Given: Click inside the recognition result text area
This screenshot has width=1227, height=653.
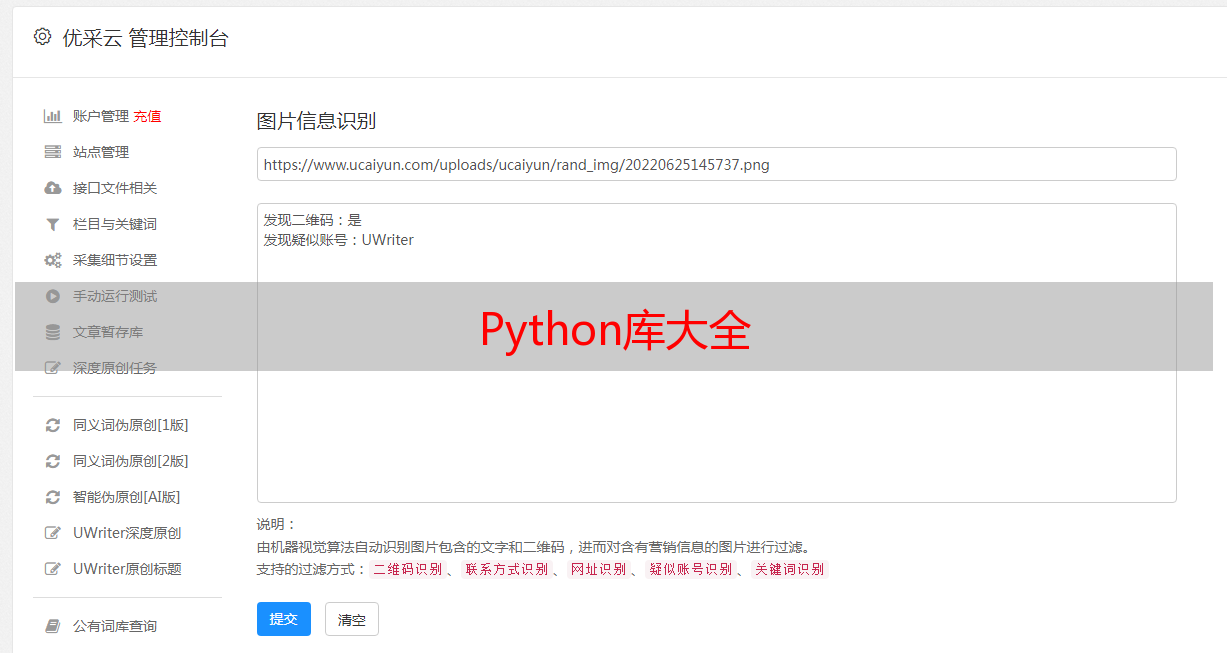Looking at the screenshot, I should 716,352.
